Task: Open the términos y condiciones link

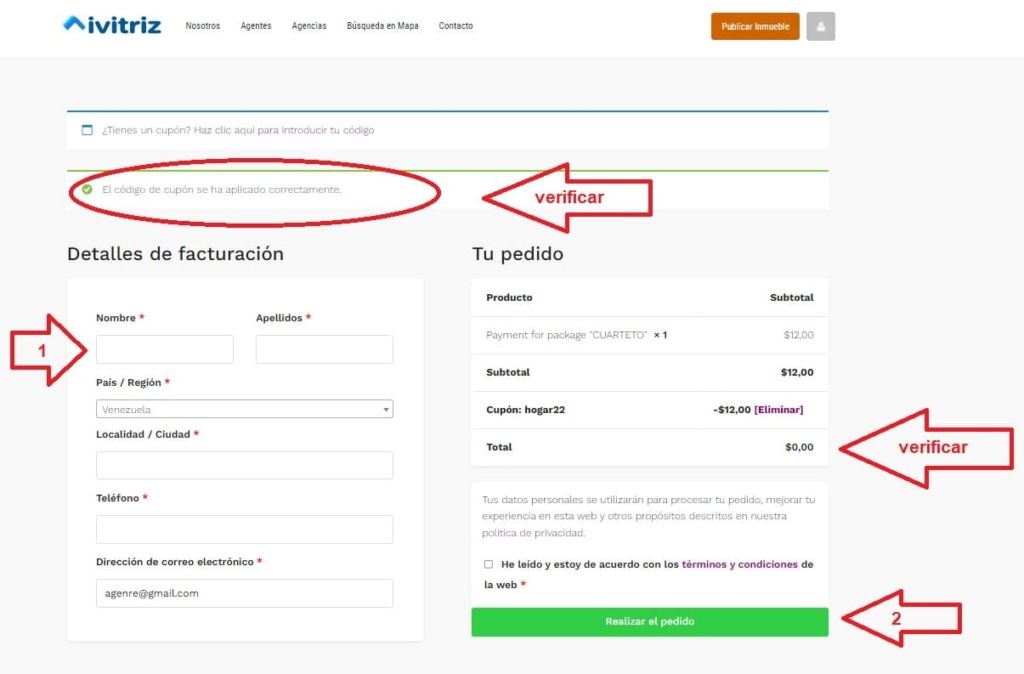Action: tap(739, 564)
